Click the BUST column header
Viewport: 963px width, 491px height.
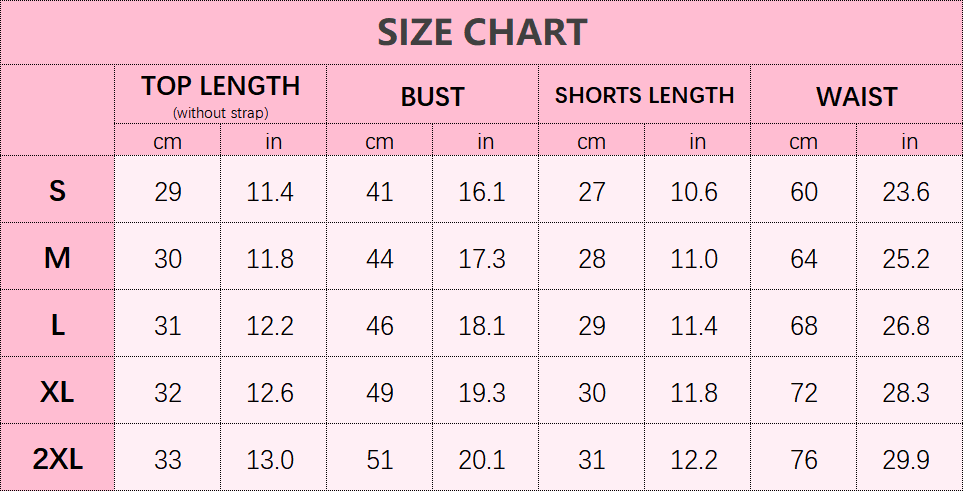(x=432, y=97)
